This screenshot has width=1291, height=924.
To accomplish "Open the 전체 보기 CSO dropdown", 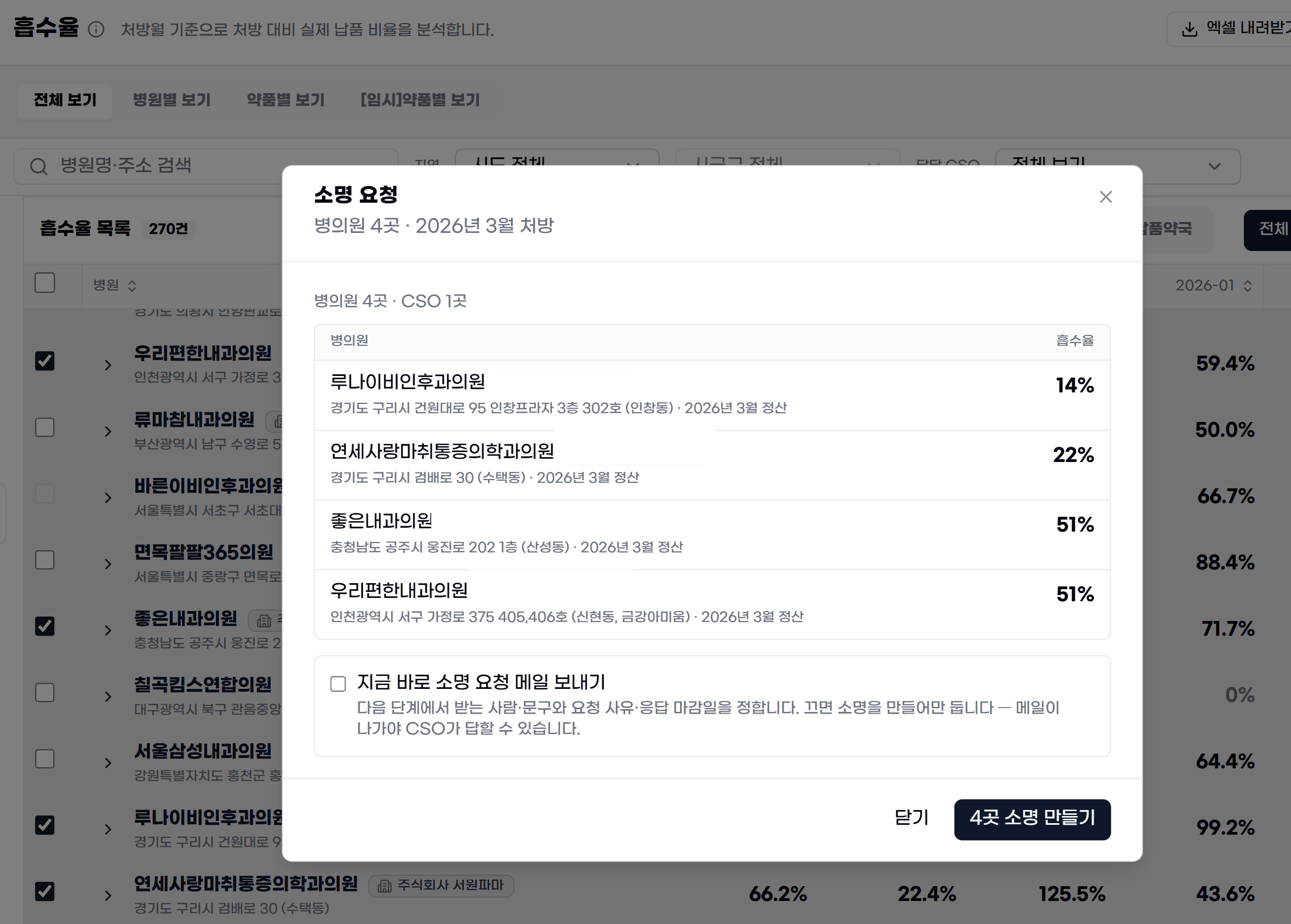I will [x=1117, y=167].
